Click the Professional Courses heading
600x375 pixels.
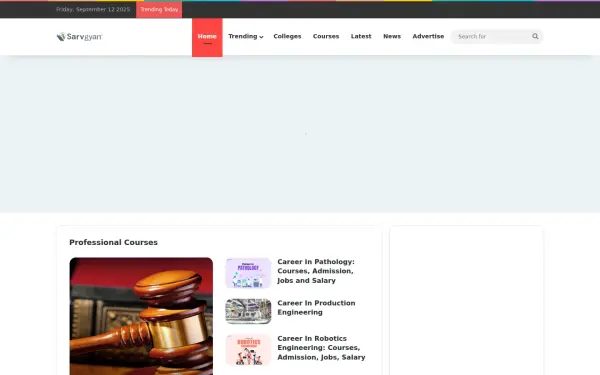[113, 242]
